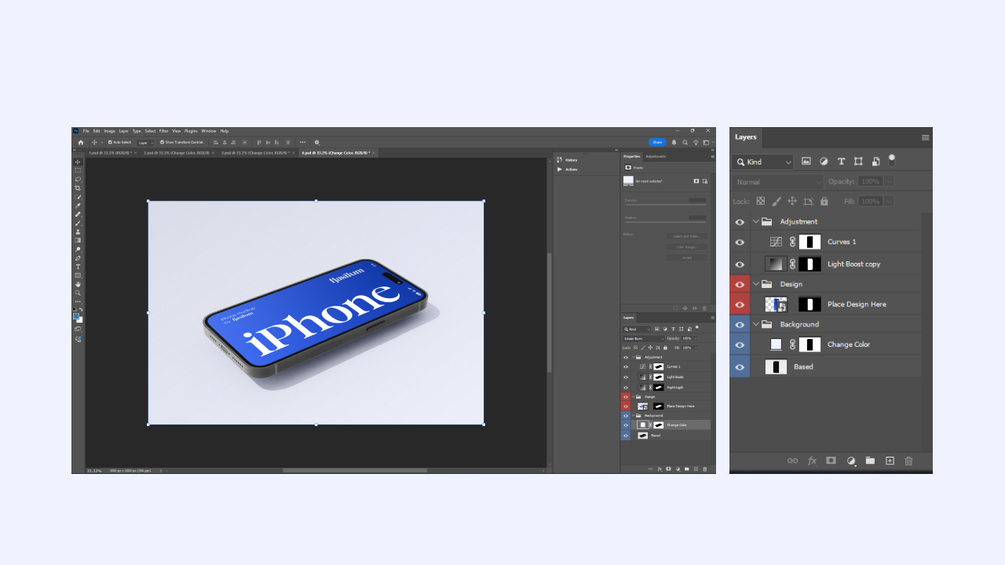This screenshot has width=1005, height=565.
Task: Hide Background group in enlarged Layers panel
Action: (740, 325)
